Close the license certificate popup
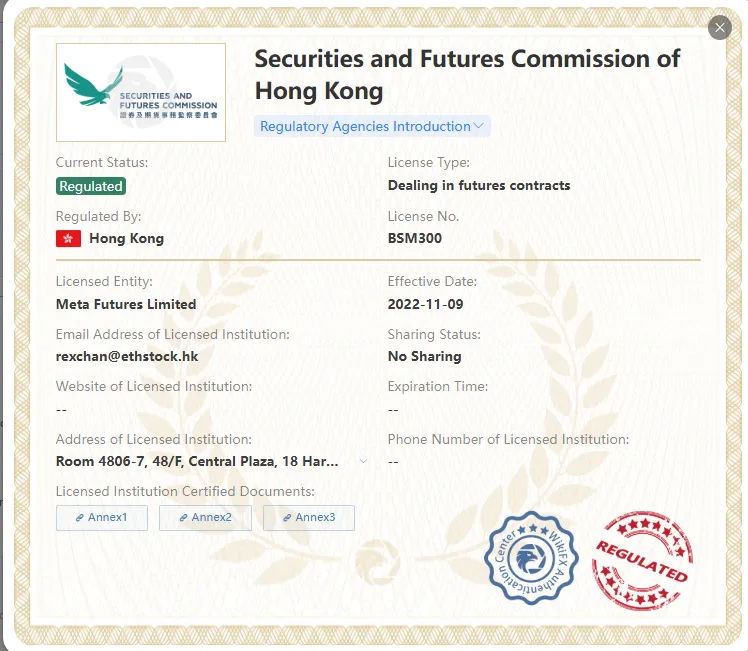The width and height of the screenshot is (748, 651). point(719,28)
